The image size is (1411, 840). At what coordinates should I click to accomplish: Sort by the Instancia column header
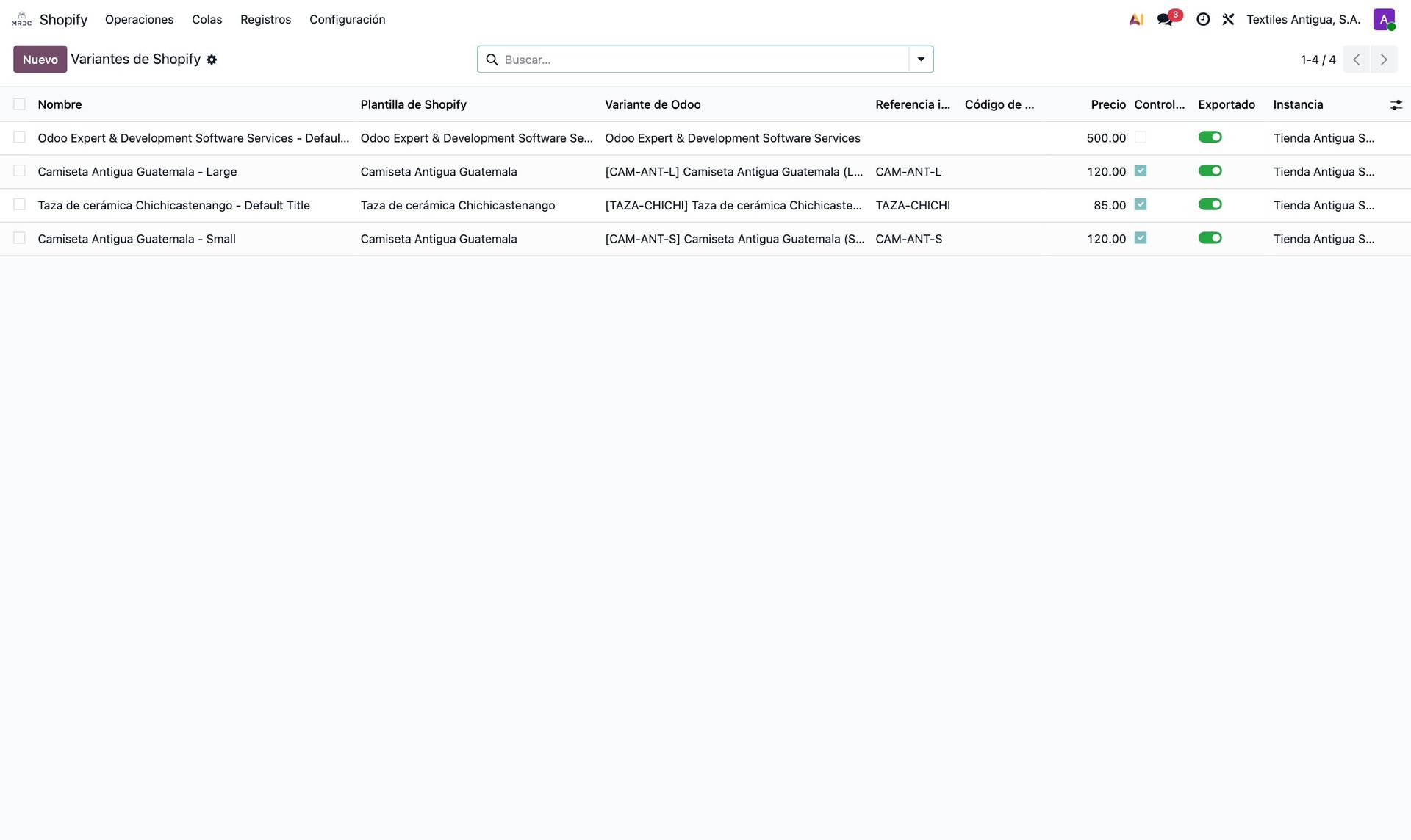tap(1298, 104)
